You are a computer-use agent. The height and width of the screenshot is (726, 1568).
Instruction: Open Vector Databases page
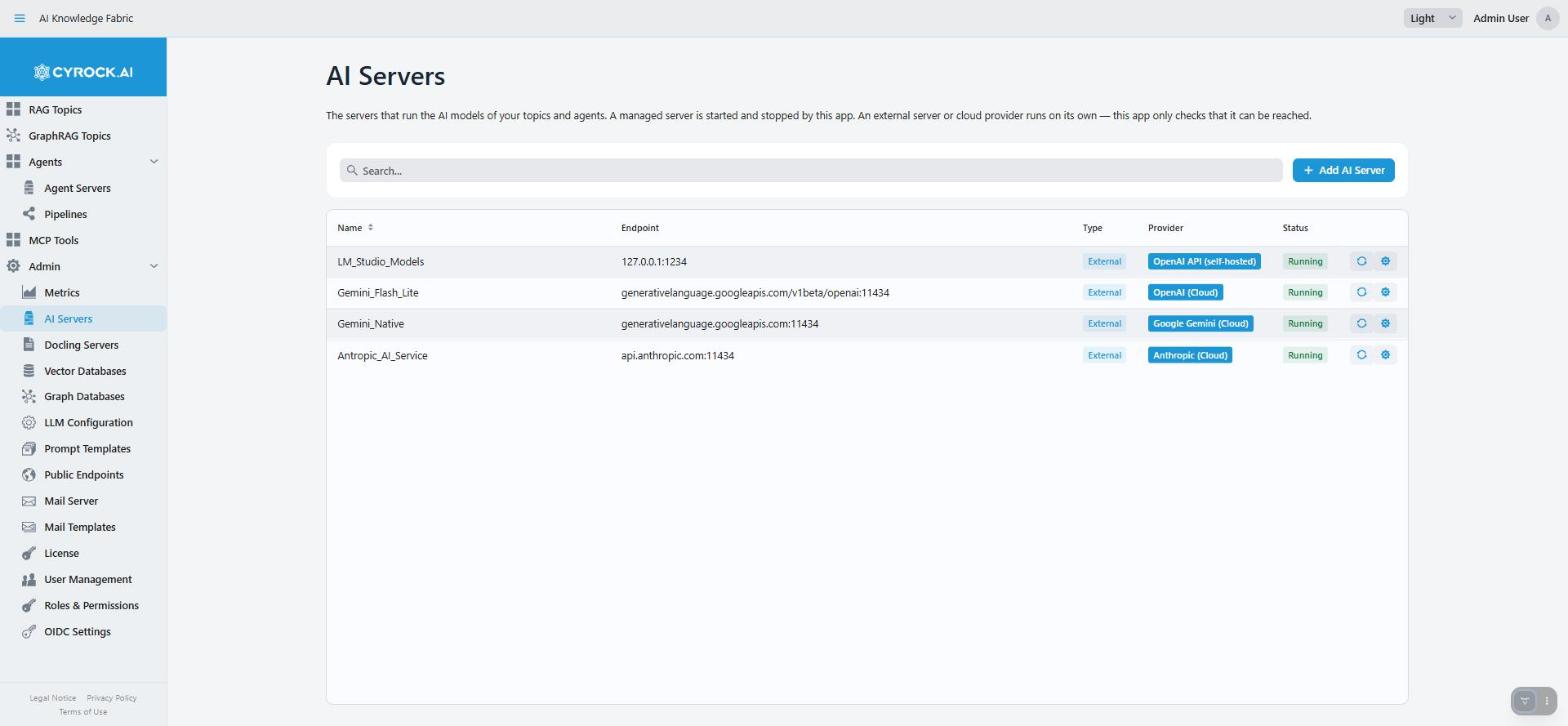(83, 370)
